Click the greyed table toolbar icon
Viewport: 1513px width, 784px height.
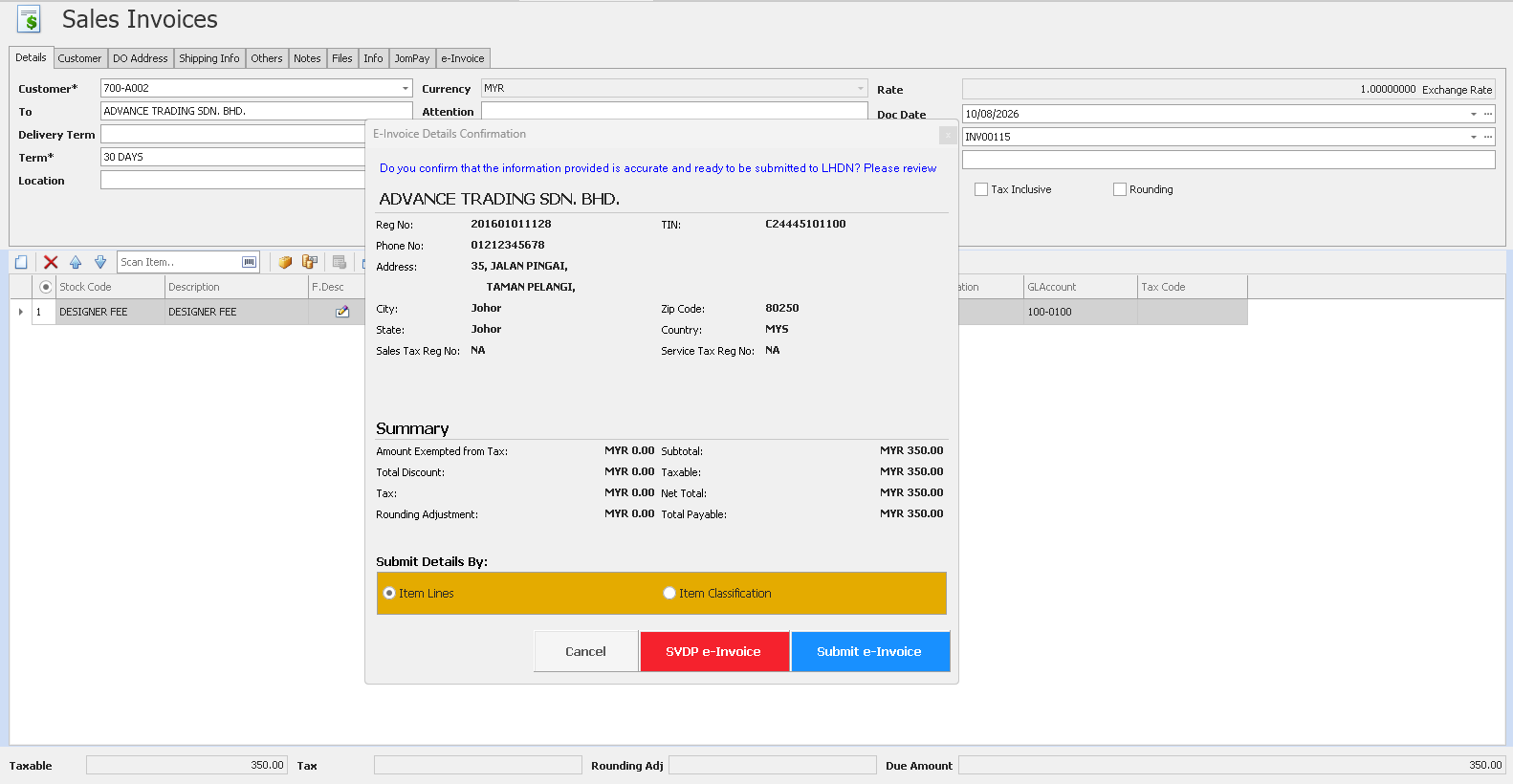[340, 262]
